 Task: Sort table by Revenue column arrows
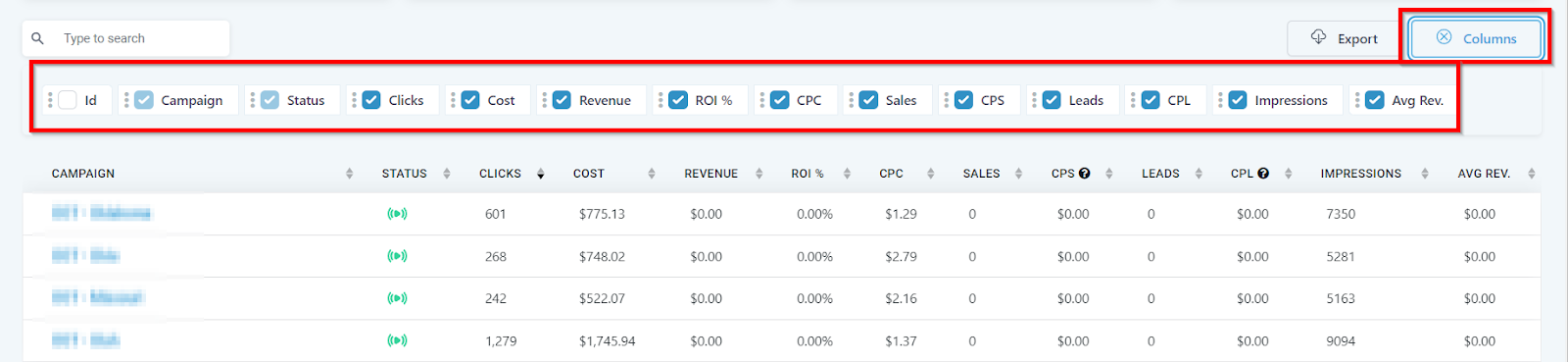click(x=759, y=174)
